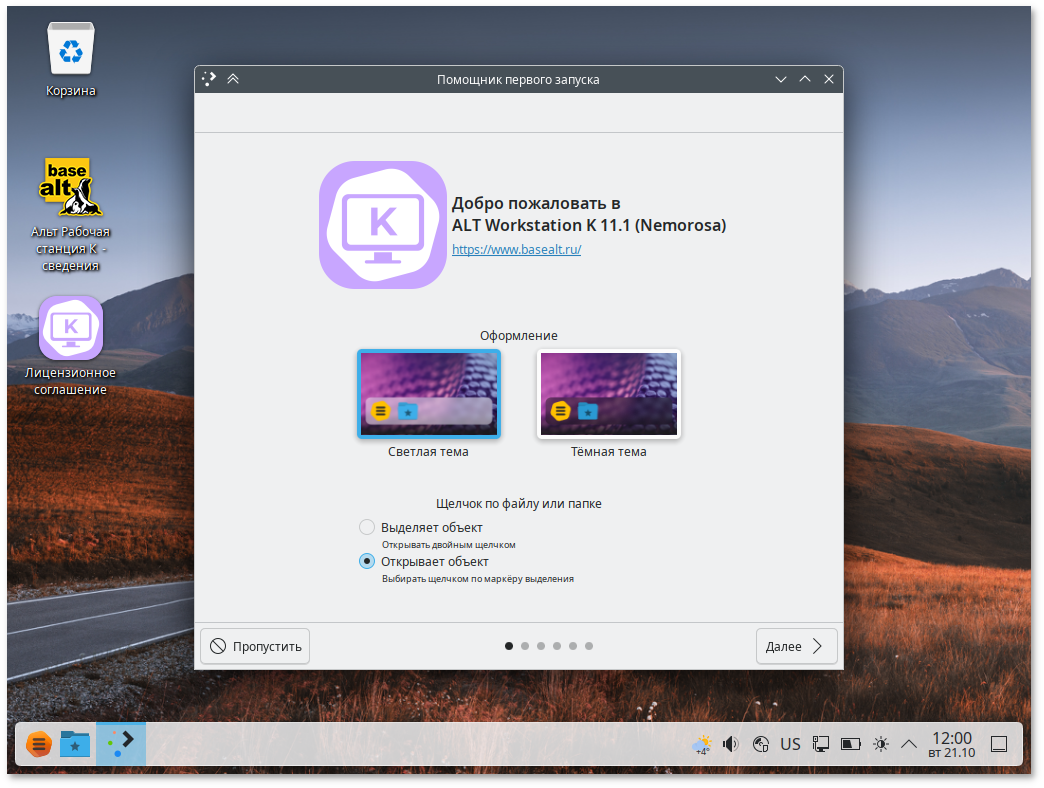
Task: Select the Открывает объект radio option
Action: pyautogui.click(x=367, y=562)
